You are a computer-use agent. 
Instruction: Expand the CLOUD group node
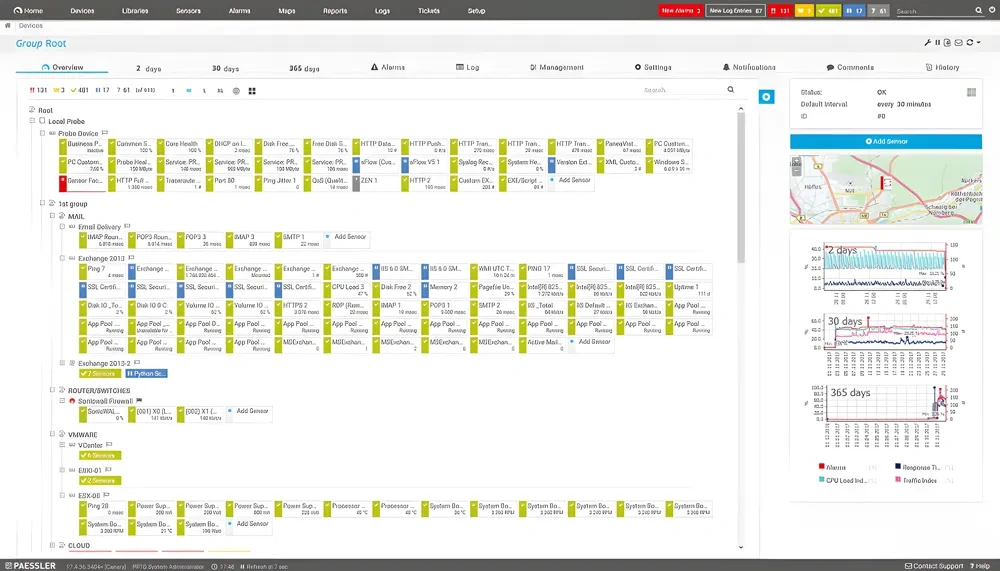52,545
